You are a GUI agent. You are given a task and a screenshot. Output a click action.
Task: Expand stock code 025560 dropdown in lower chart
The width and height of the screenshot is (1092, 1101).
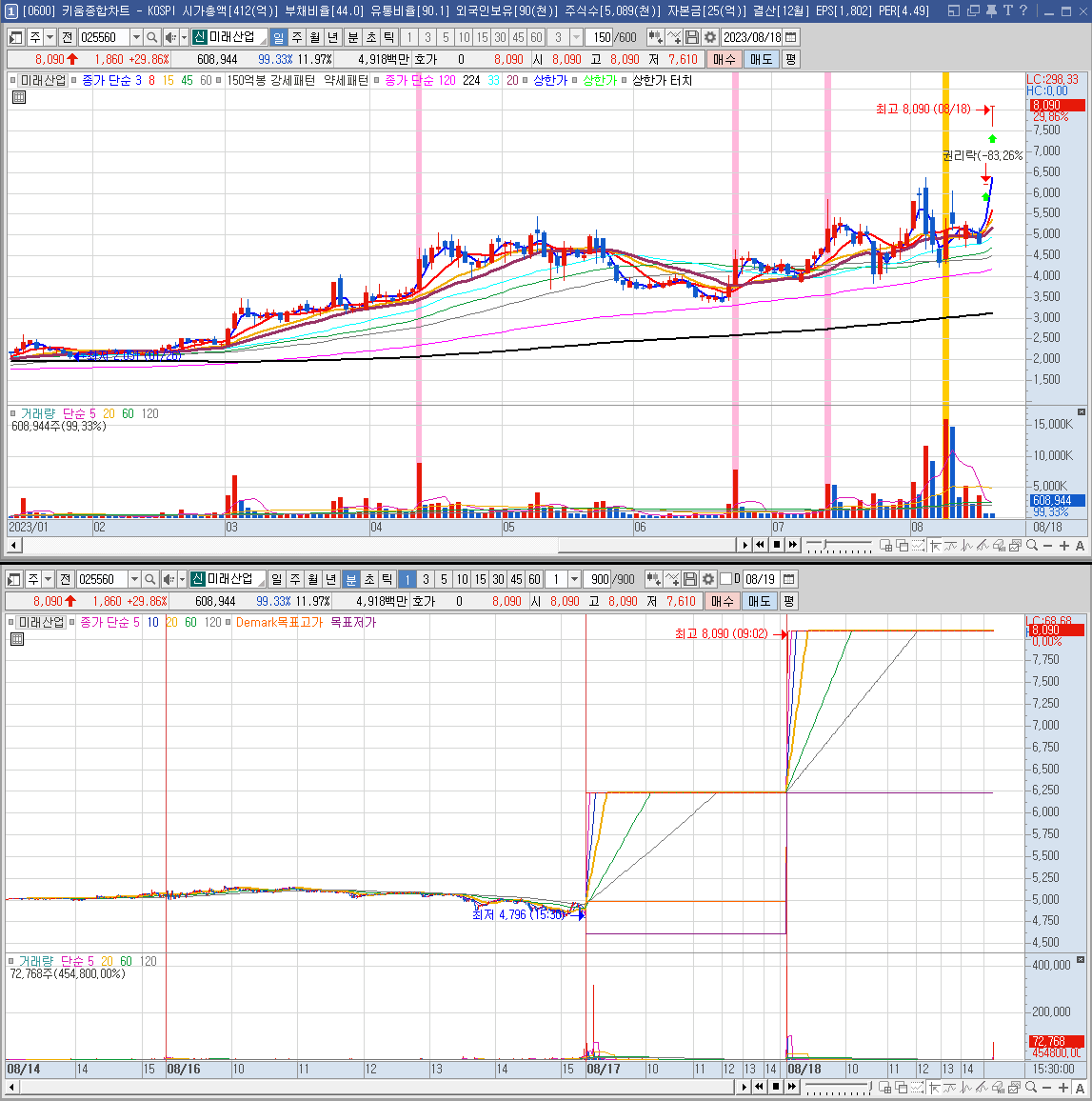pyautogui.click(x=134, y=579)
